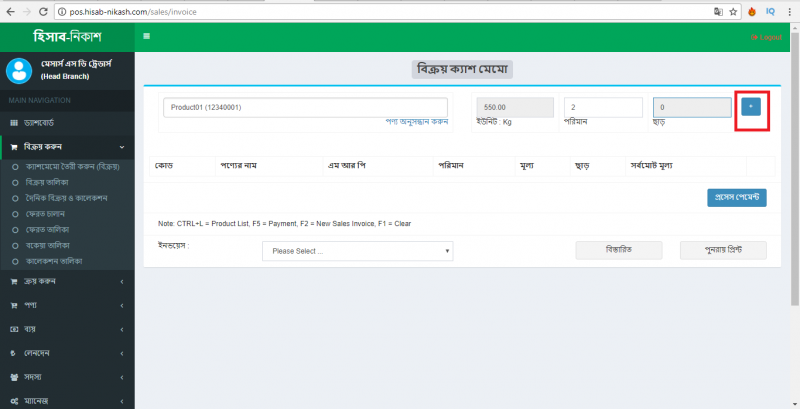Click the page vertical scrollbar
This screenshot has height=409, width=800.
coord(795,168)
